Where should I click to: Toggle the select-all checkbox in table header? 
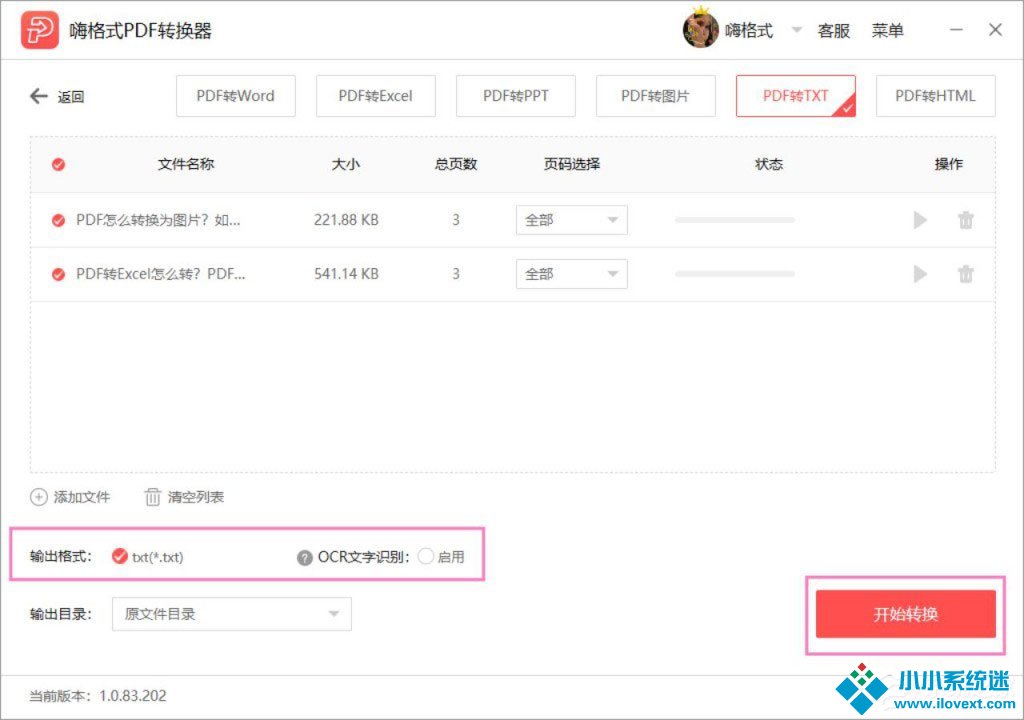[58, 164]
